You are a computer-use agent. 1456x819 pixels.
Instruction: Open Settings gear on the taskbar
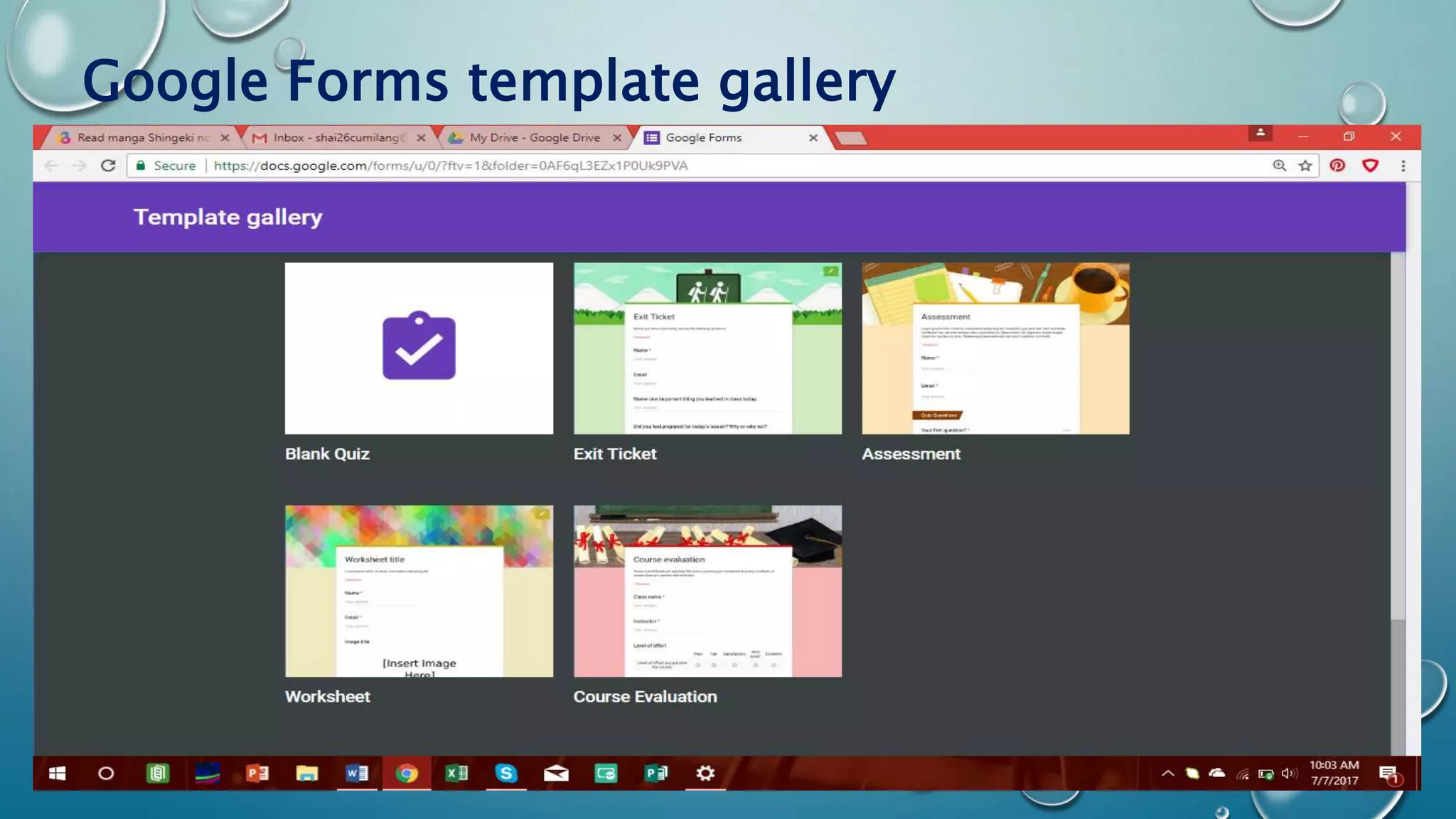[x=705, y=773]
